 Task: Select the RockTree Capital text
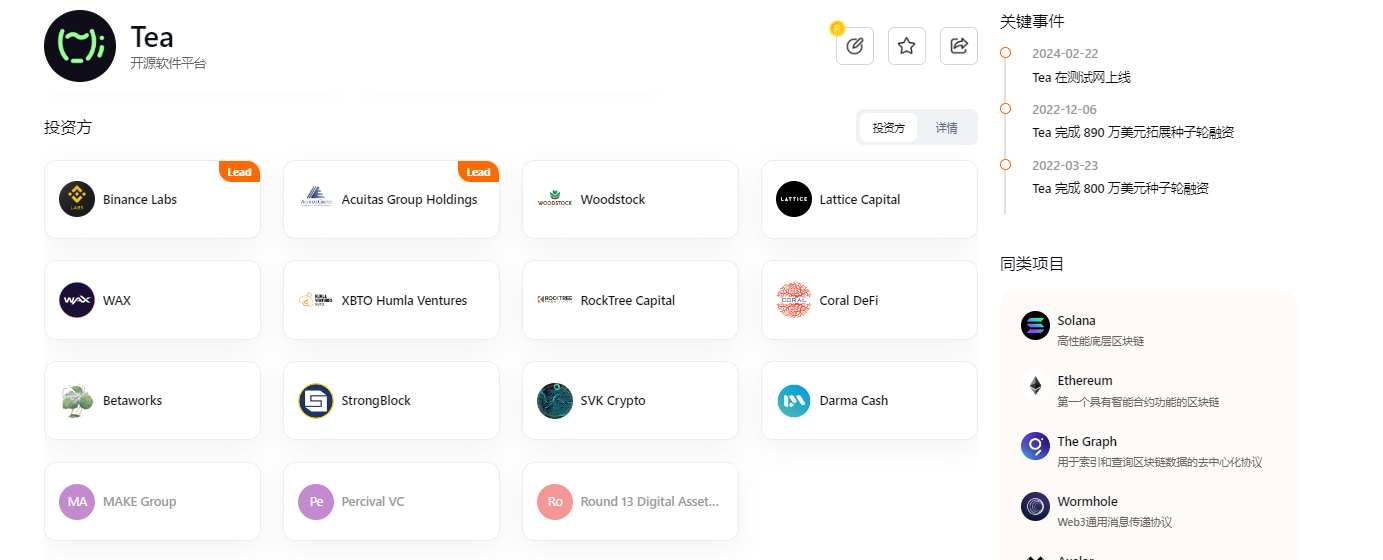click(x=628, y=300)
